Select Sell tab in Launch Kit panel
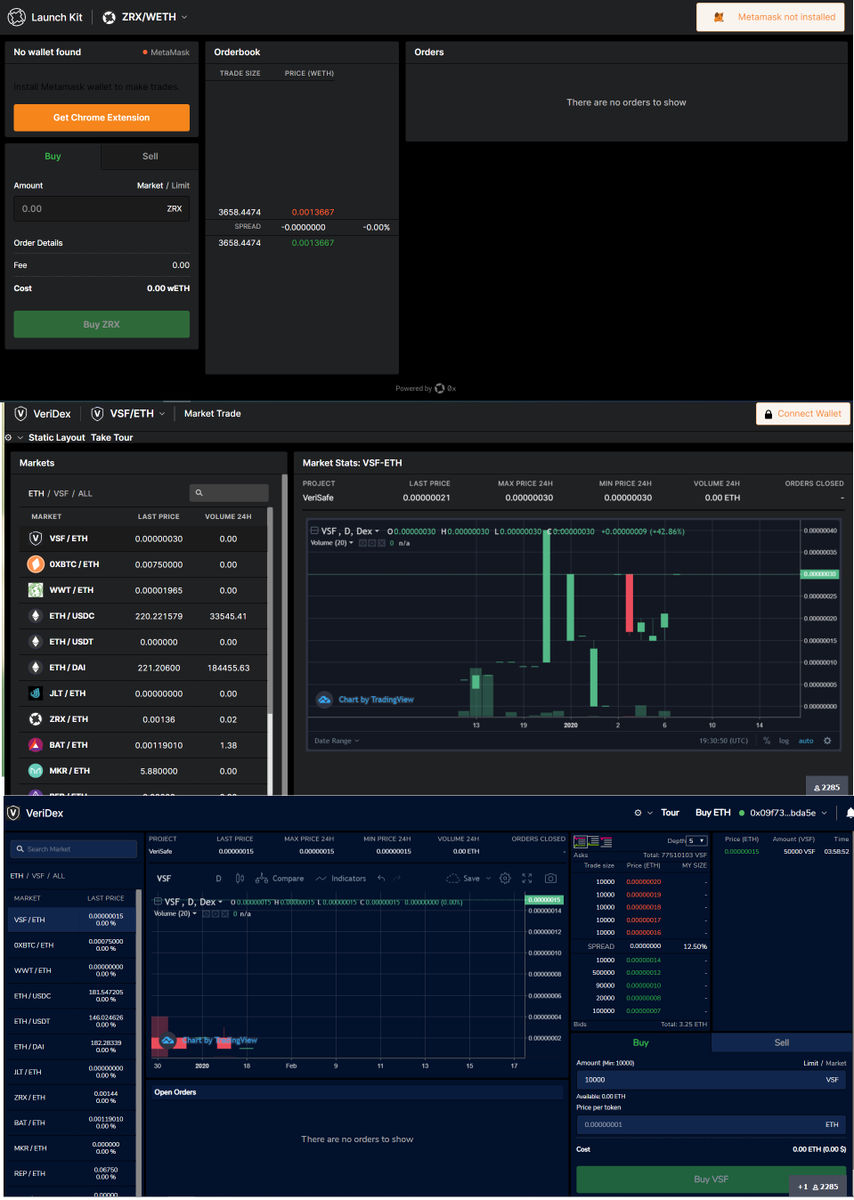 coord(150,157)
